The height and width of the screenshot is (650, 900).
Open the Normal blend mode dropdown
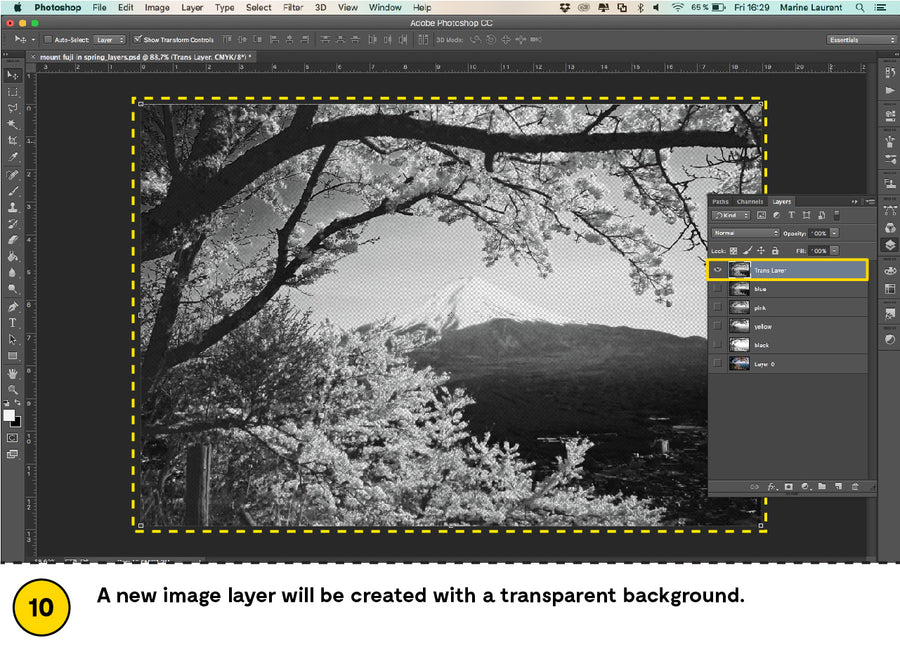[x=745, y=233]
